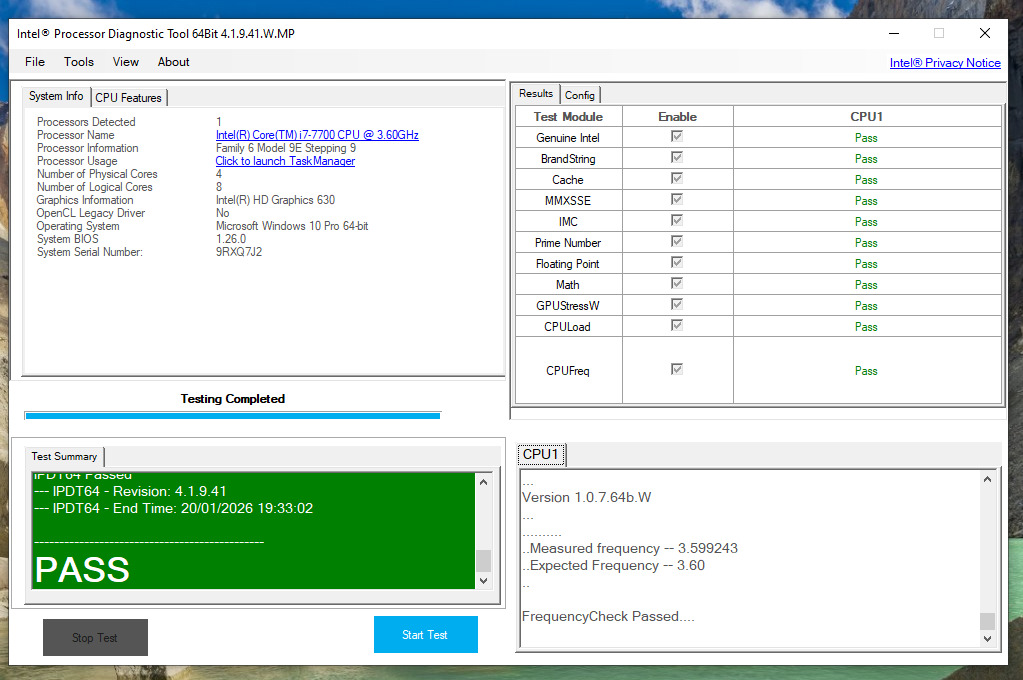Click the Prime Number test module name

click(x=568, y=243)
